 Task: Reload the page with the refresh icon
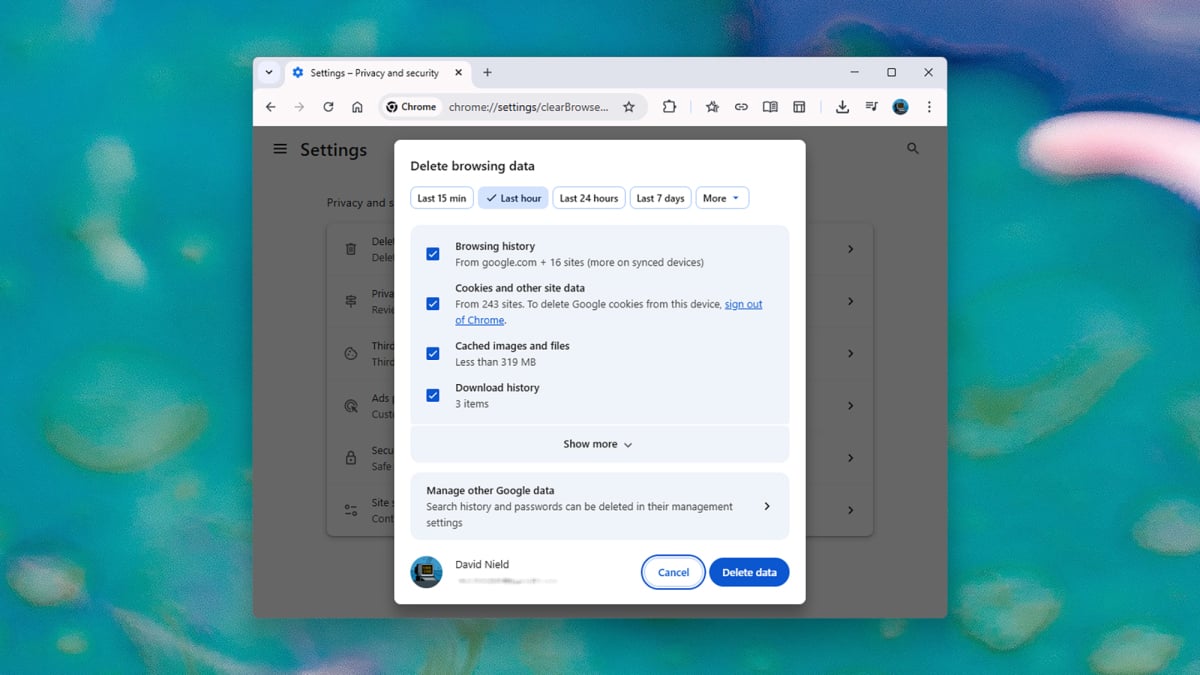point(328,107)
